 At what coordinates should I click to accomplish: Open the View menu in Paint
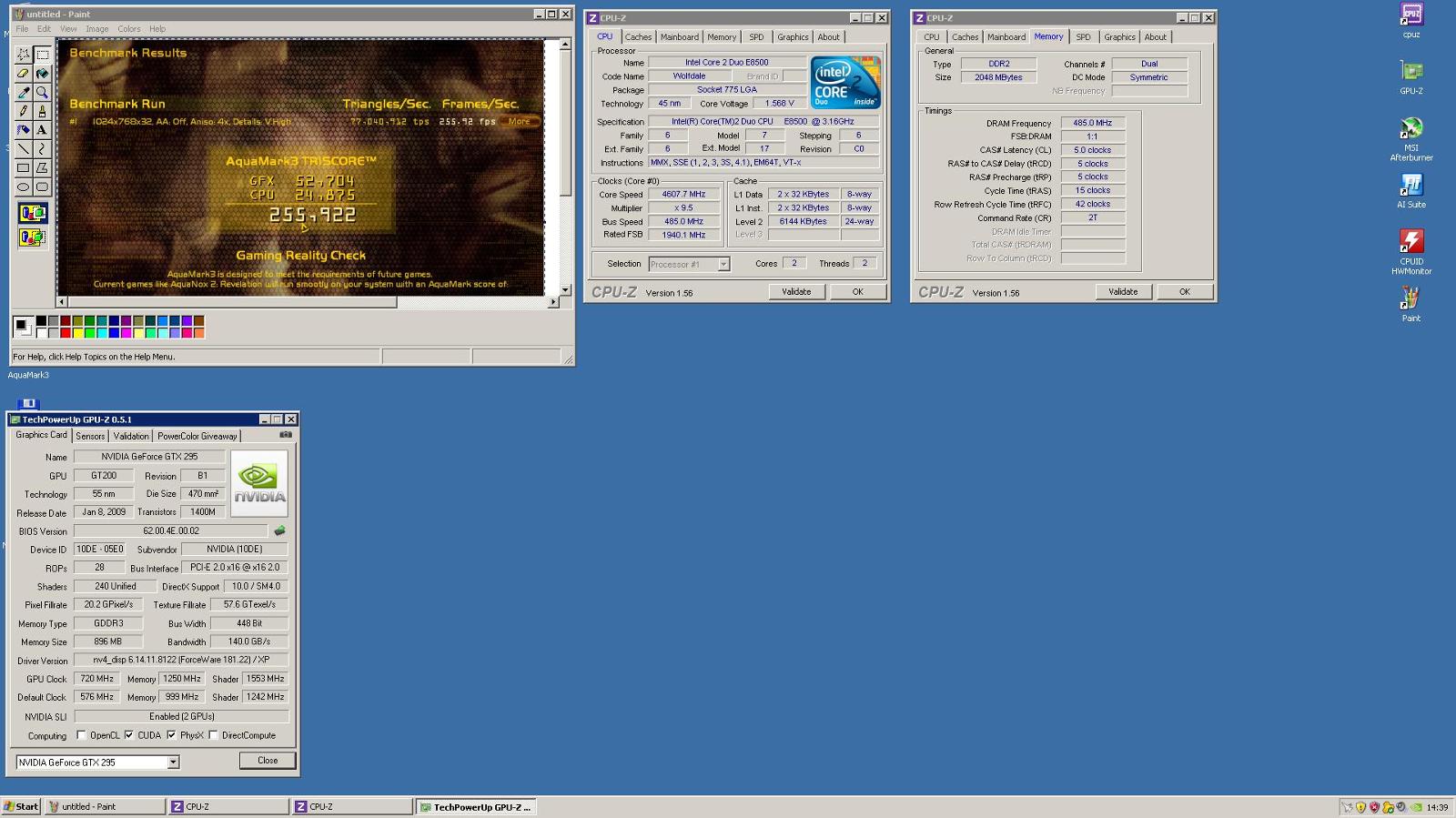(68, 29)
